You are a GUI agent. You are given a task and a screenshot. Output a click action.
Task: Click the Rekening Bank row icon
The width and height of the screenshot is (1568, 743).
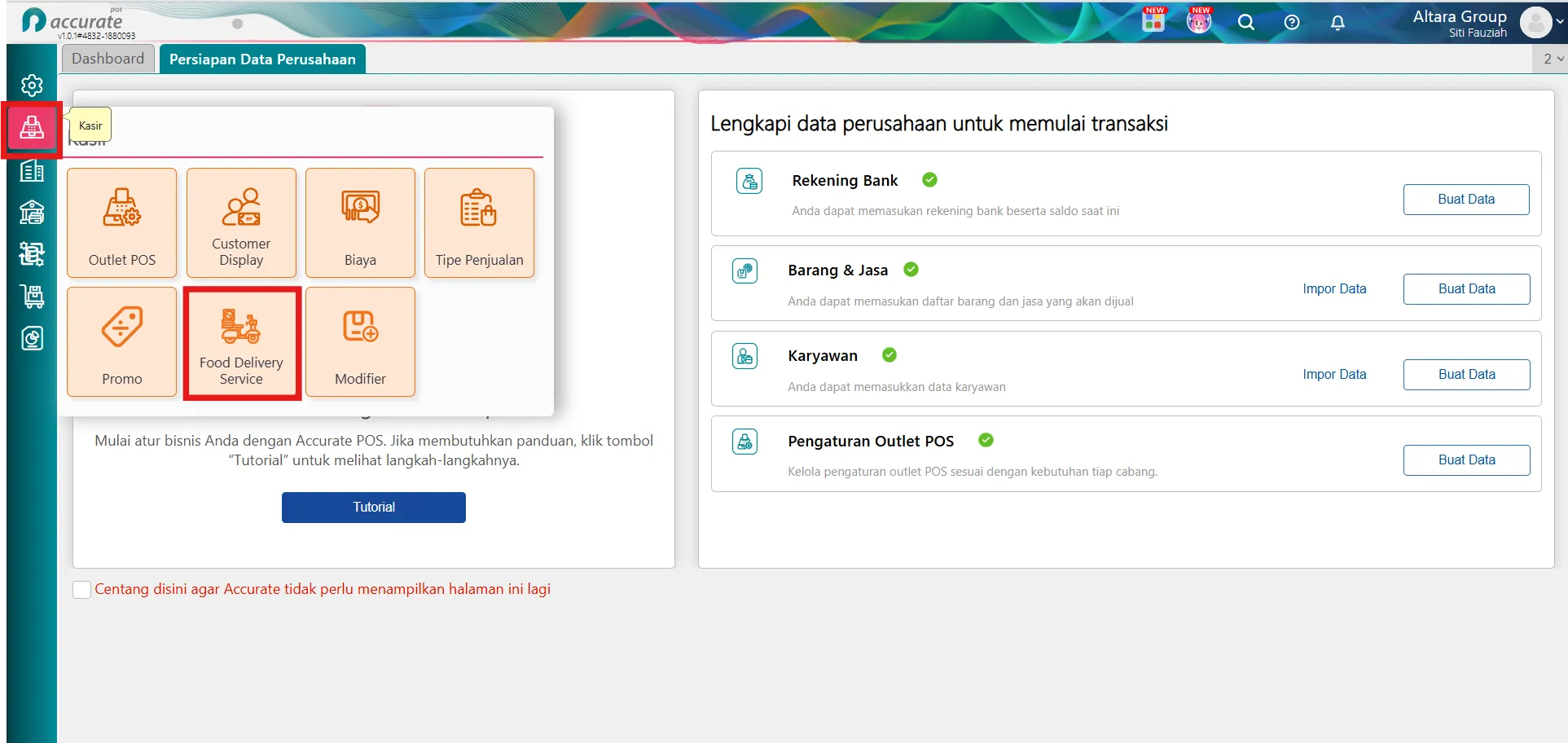[749, 181]
